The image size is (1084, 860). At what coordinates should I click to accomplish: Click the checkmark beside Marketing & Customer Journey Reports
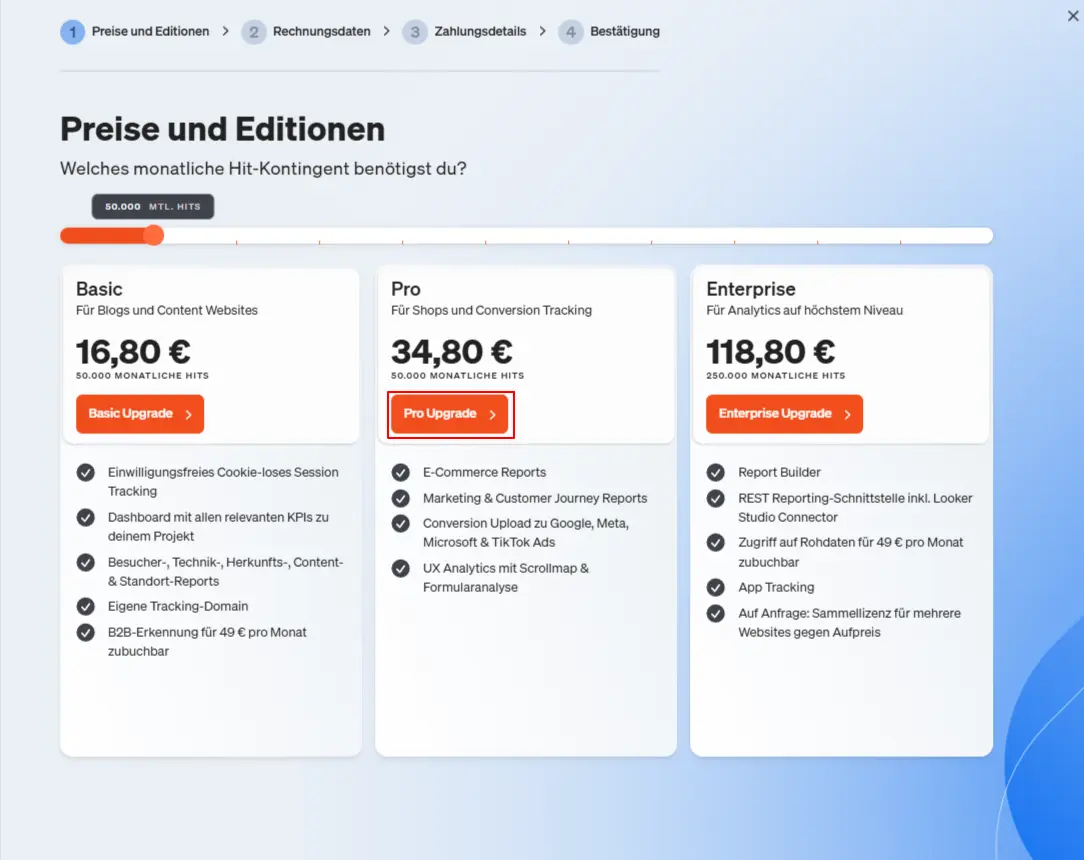(400, 498)
